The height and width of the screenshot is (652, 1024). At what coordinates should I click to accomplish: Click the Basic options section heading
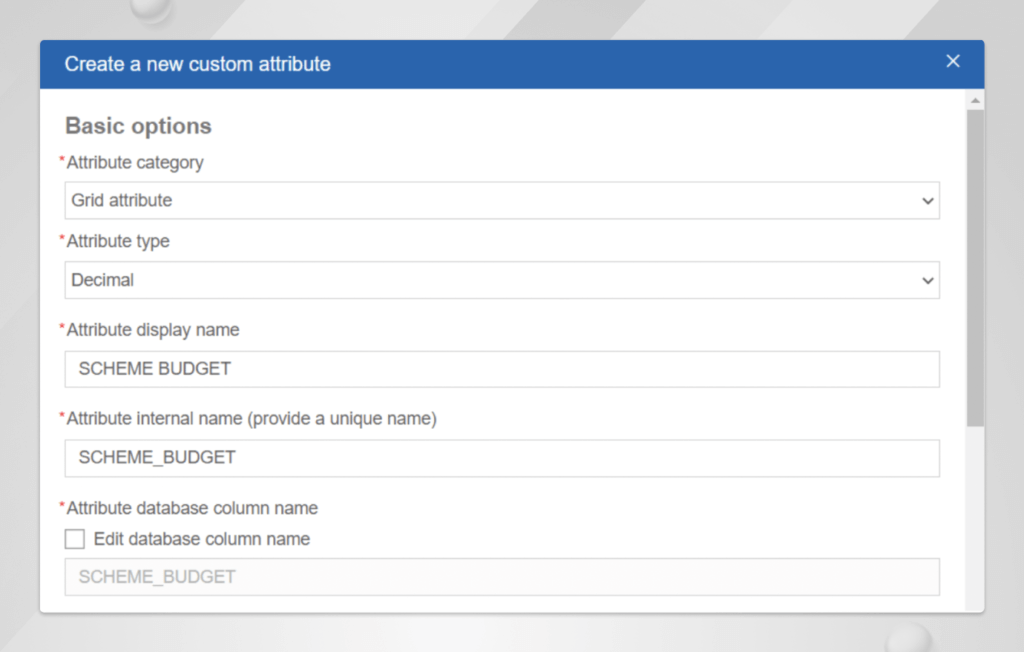pyautogui.click(x=138, y=126)
